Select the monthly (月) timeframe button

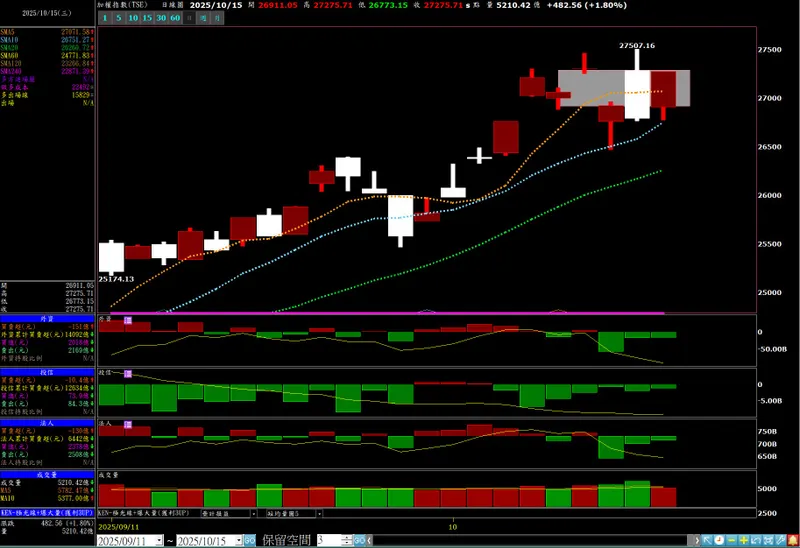tap(217, 18)
